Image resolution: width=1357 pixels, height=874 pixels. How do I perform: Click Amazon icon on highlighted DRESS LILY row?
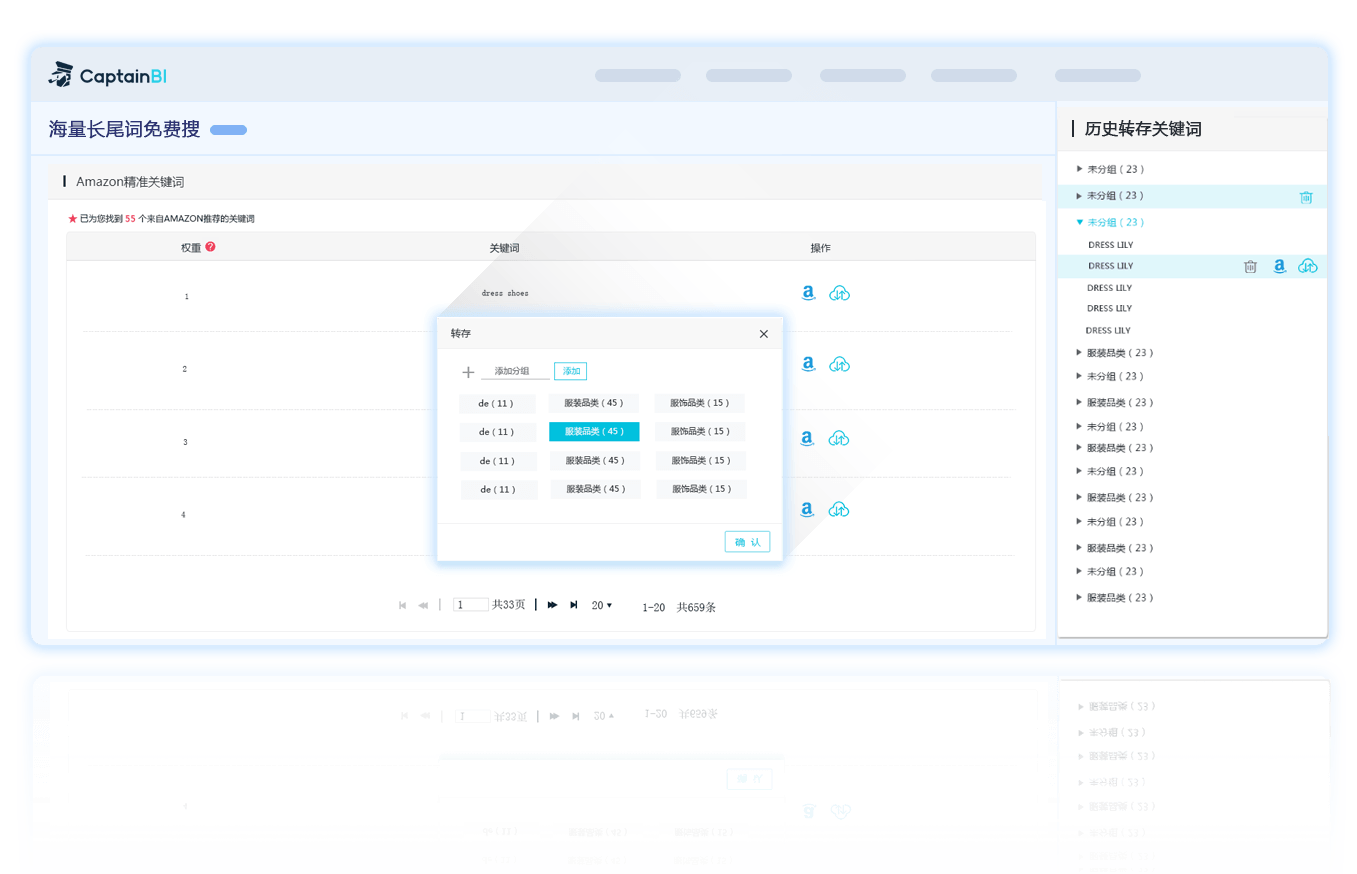(x=1280, y=266)
